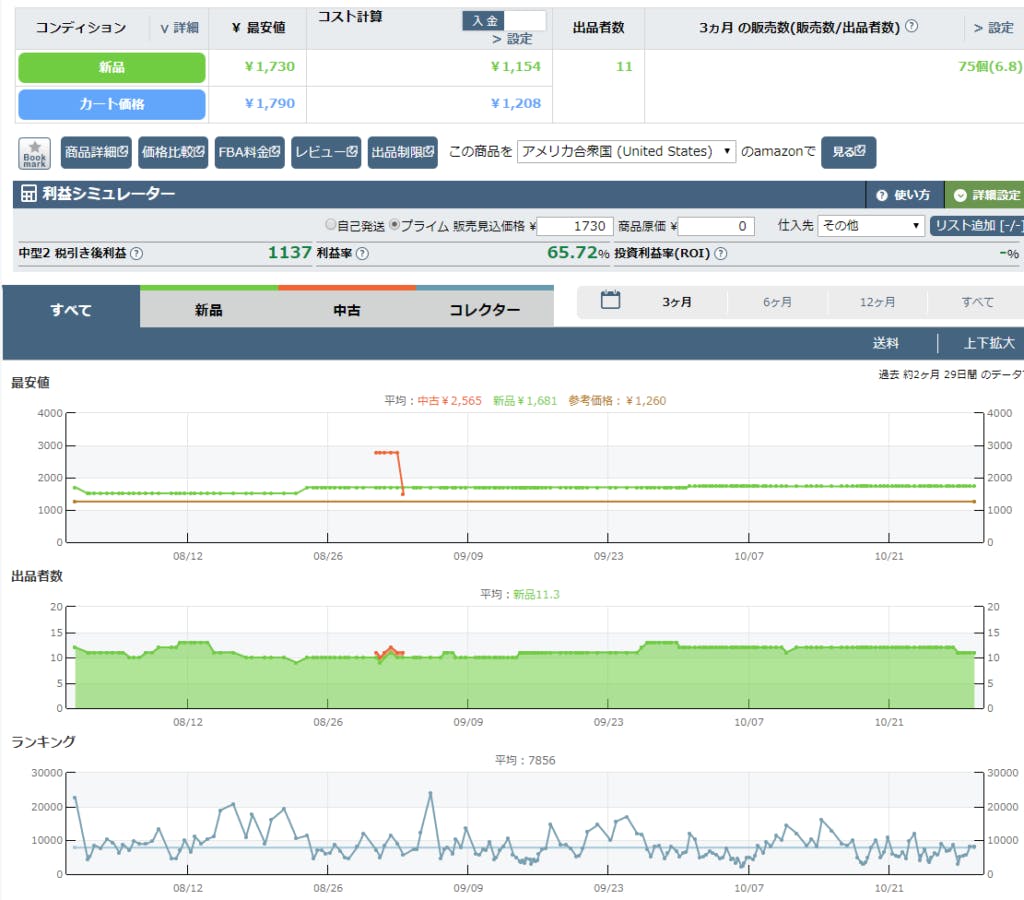Click help icon next to 中型2 税引き後利益
This screenshot has width=1024, height=900.
pyautogui.click(x=136, y=254)
